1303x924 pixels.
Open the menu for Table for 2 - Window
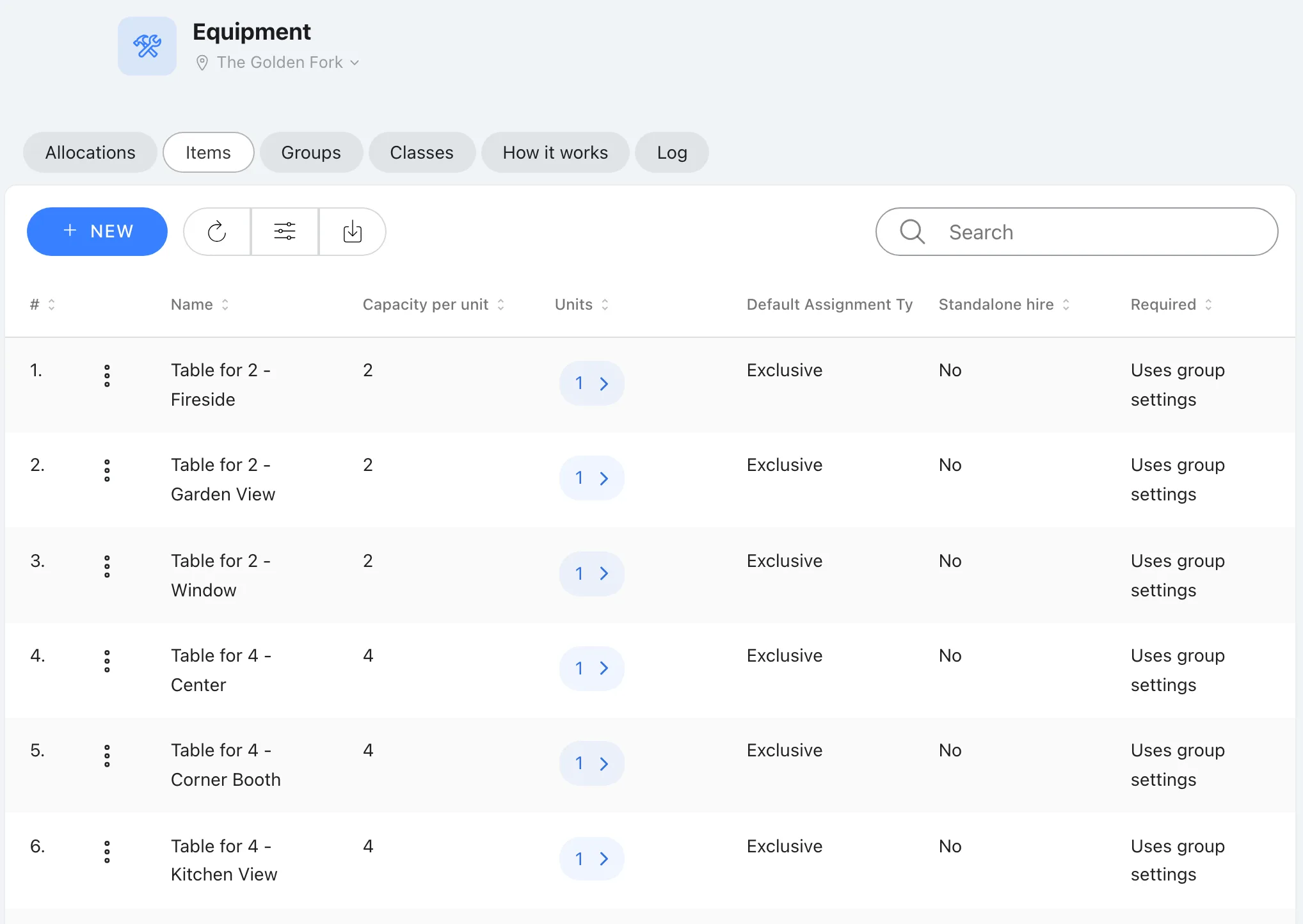click(x=107, y=566)
